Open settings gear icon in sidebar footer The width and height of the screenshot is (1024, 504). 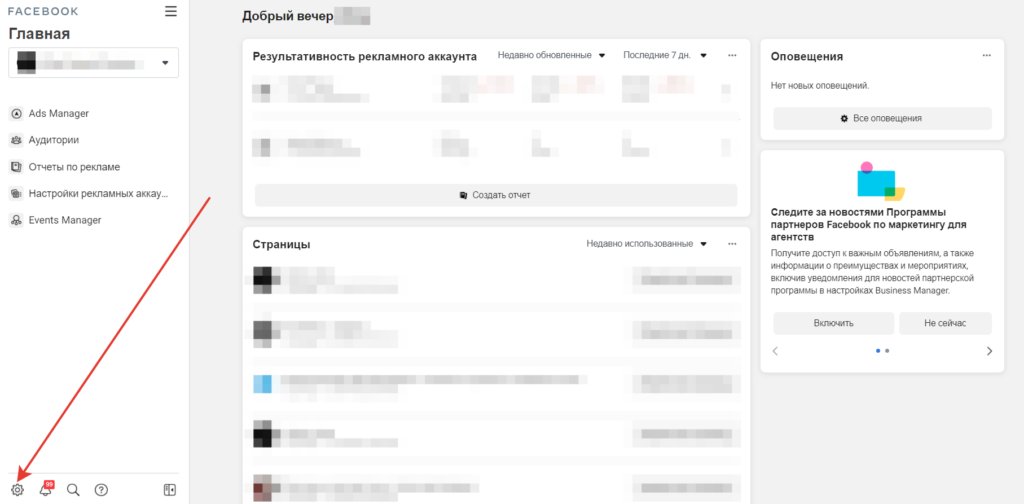click(18, 490)
